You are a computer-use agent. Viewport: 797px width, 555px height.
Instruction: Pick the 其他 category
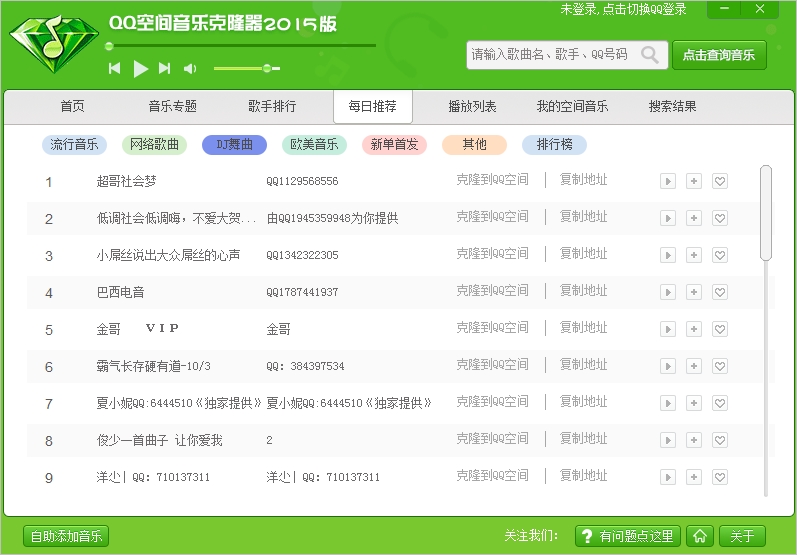(x=474, y=144)
